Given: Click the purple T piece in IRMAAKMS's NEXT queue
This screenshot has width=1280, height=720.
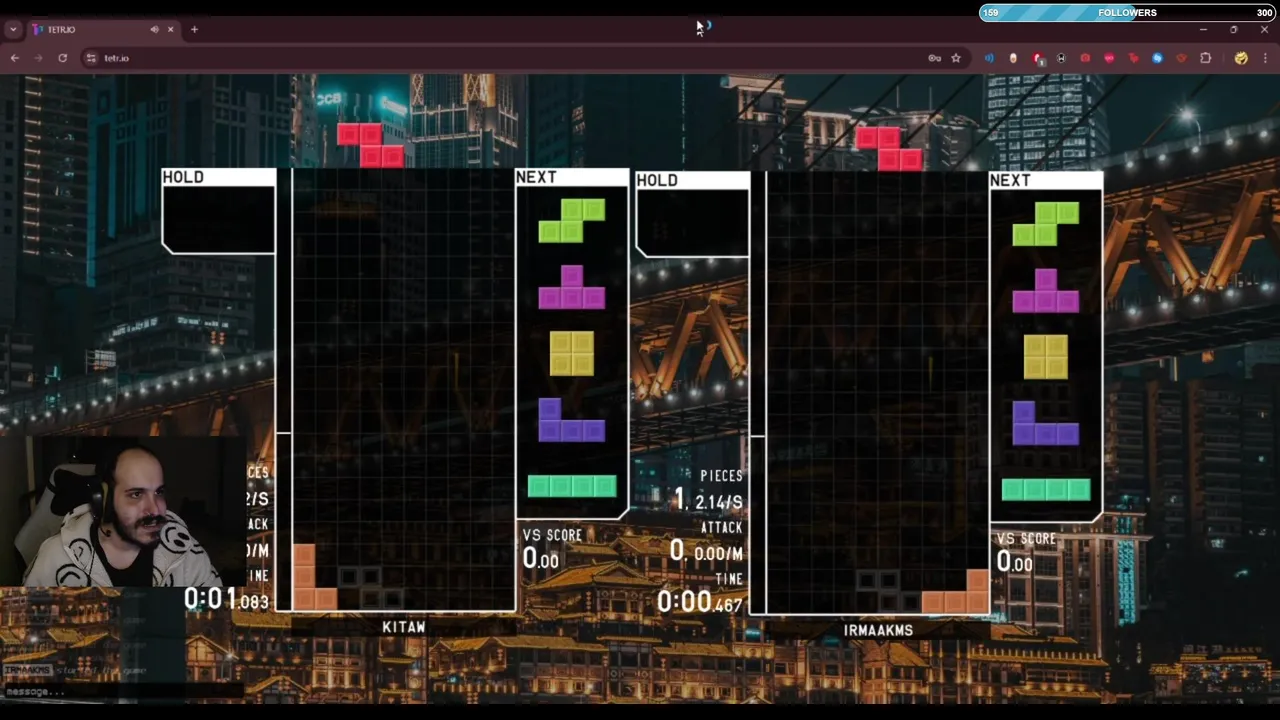Looking at the screenshot, I should point(1046,290).
